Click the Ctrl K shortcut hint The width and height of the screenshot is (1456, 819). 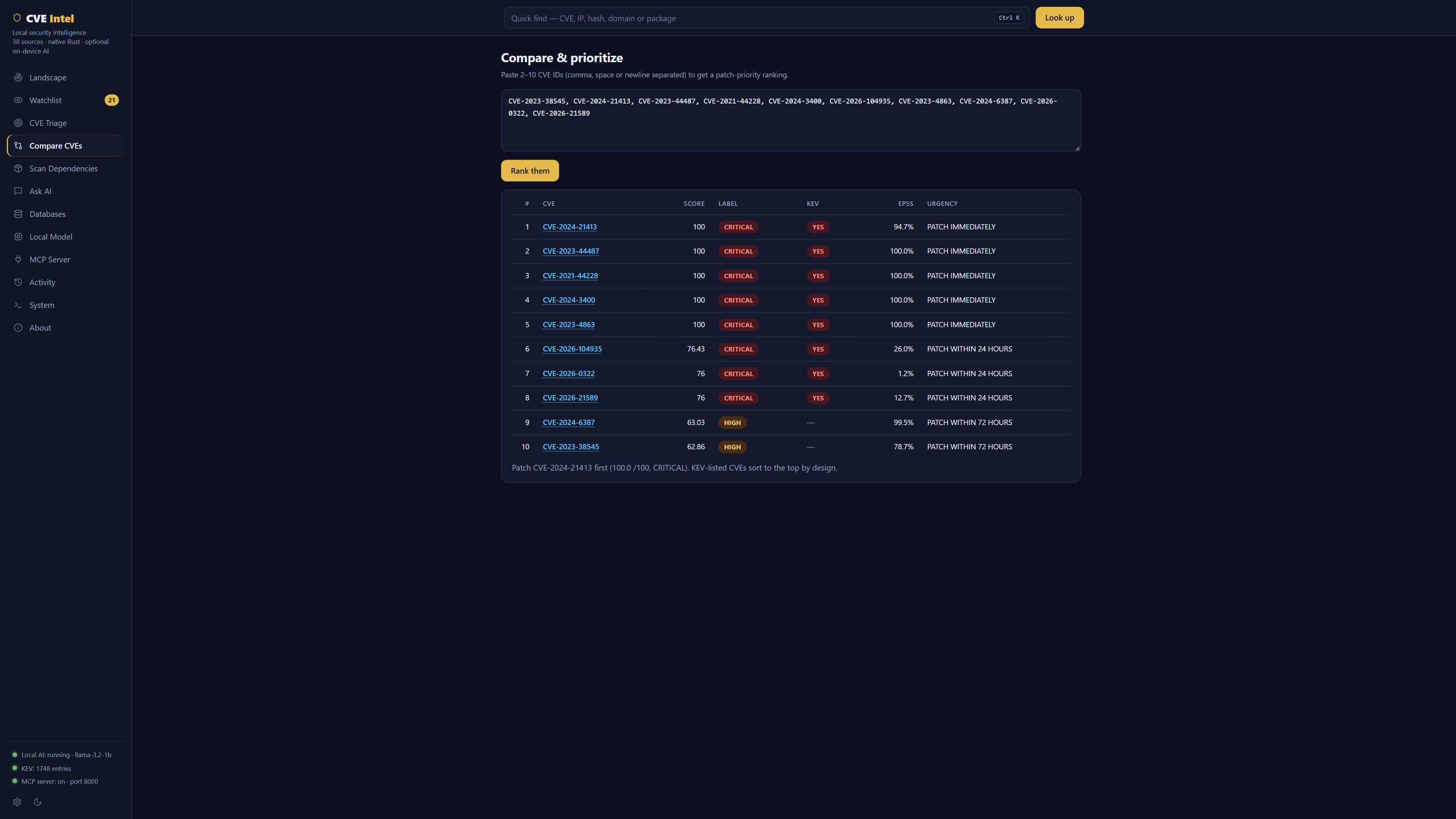click(1009, 17)
